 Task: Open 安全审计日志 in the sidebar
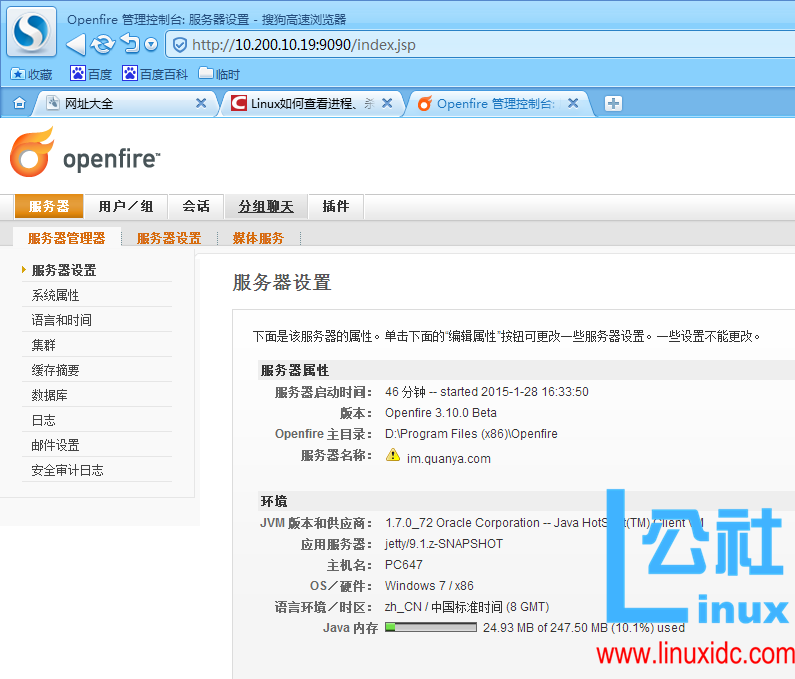(x=67, y=470)
